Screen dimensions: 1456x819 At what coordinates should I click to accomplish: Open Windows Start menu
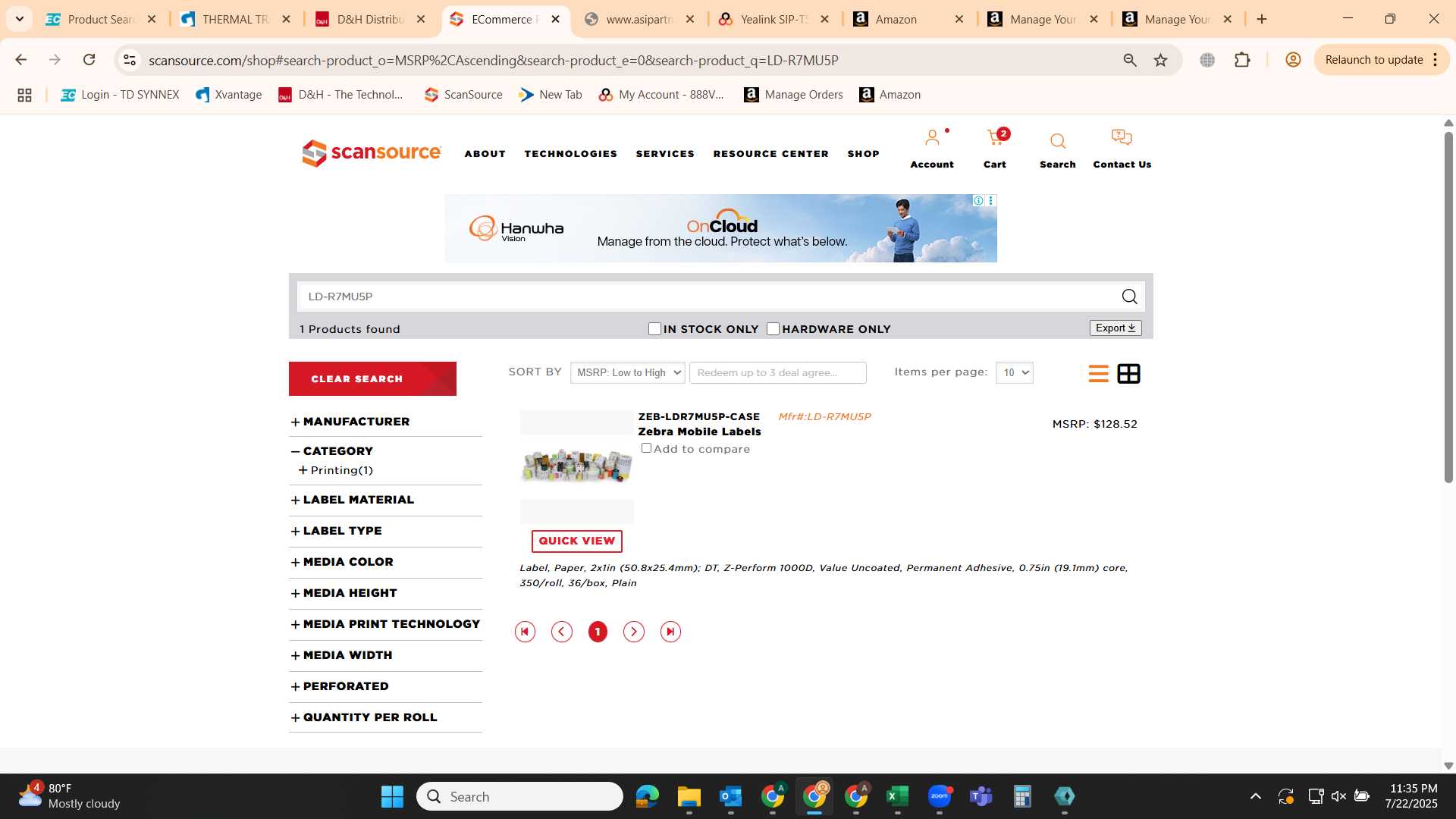pos(392,796)
